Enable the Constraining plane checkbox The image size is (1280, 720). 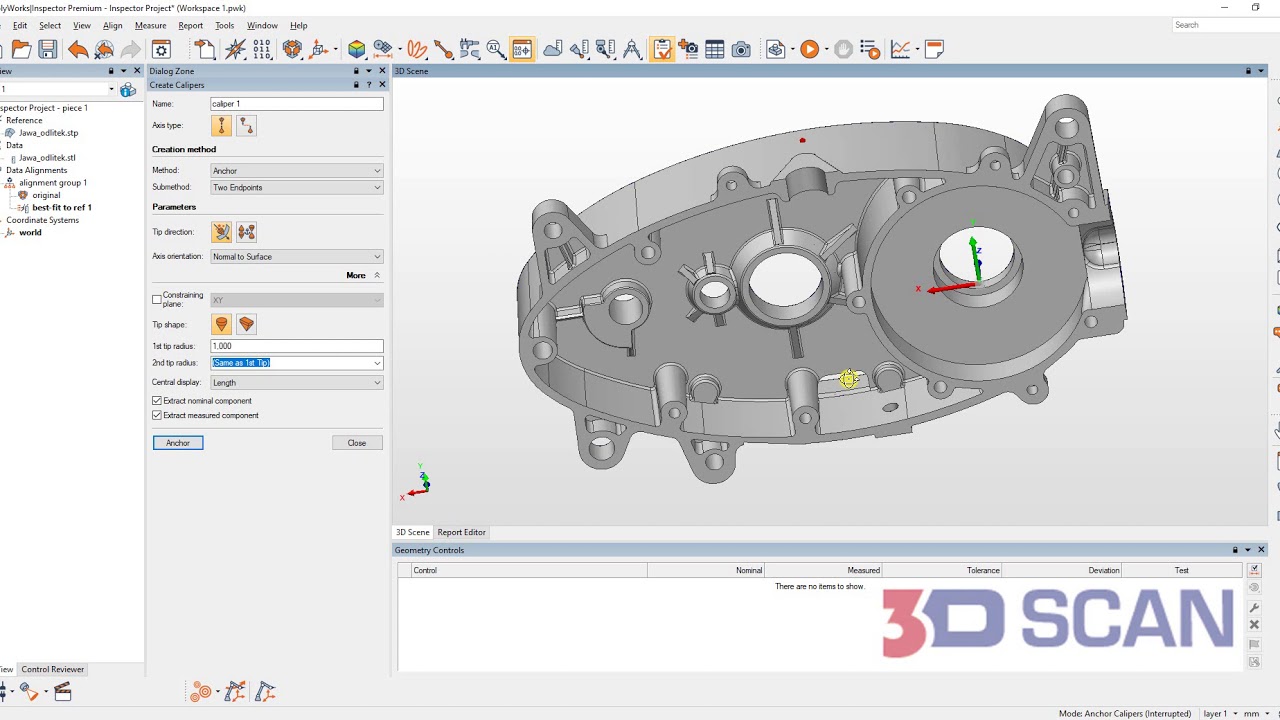(x=157, y=298)
